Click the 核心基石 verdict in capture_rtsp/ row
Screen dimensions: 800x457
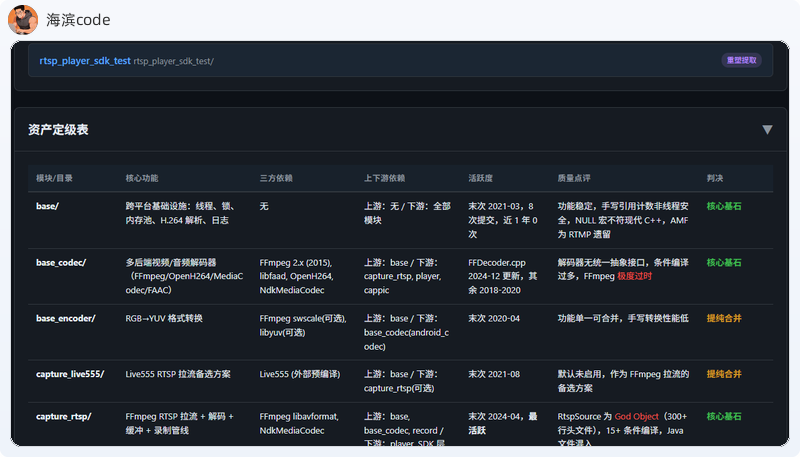pos(724,416)
